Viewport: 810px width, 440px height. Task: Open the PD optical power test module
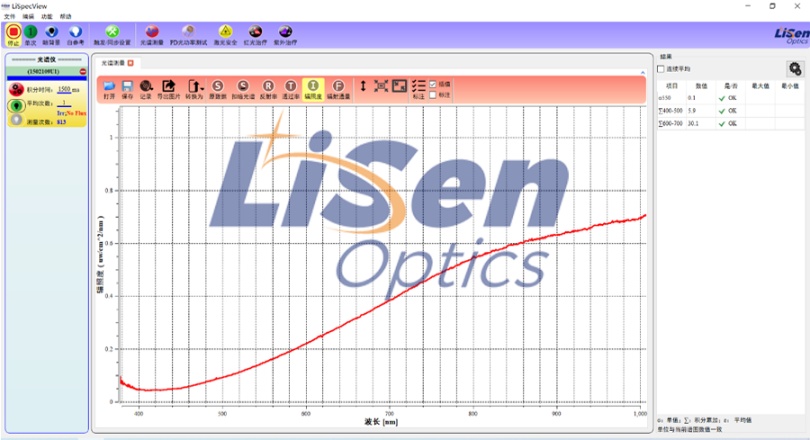tap(189, 35)
